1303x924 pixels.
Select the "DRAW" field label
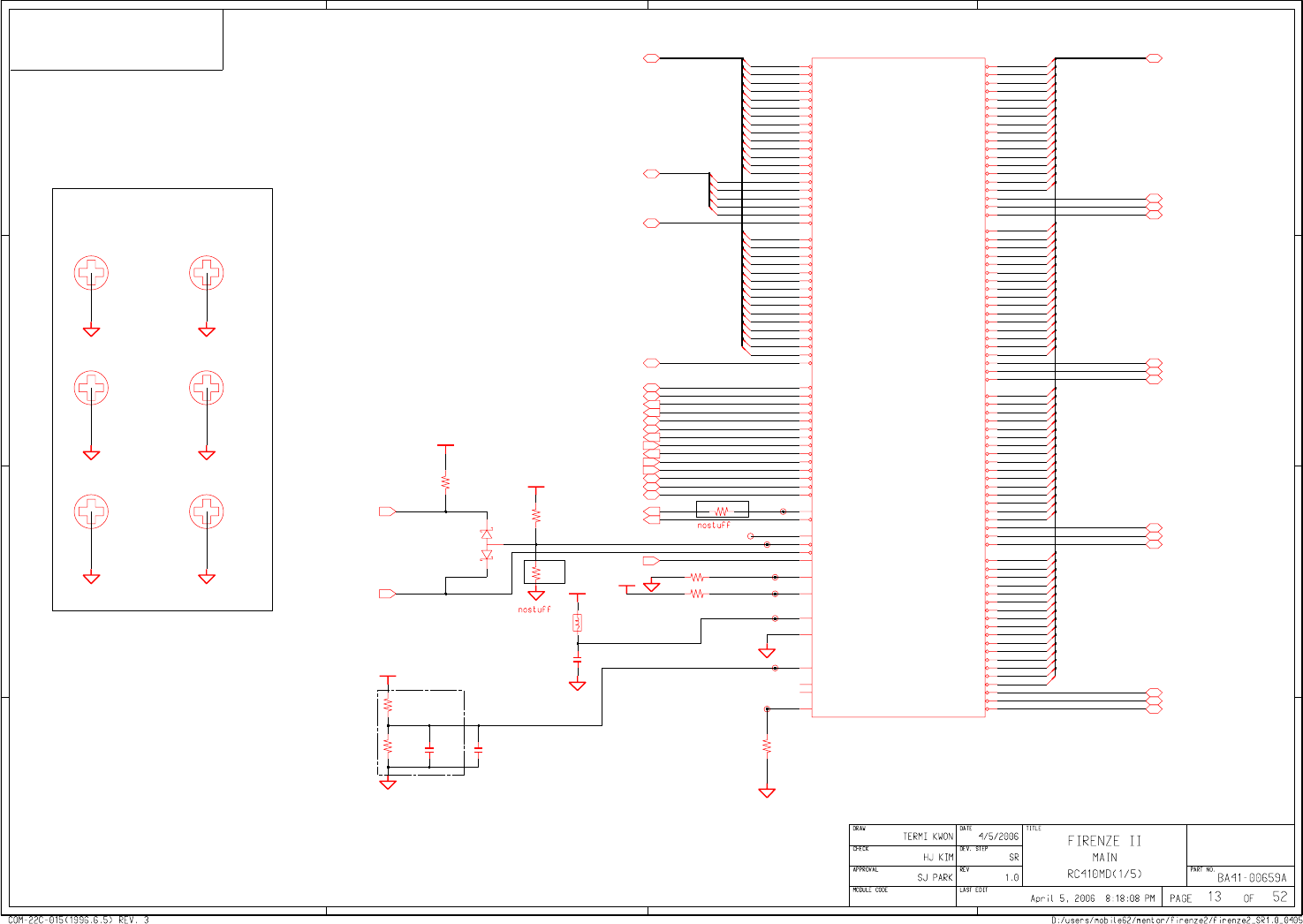click(x=860, y=829)
